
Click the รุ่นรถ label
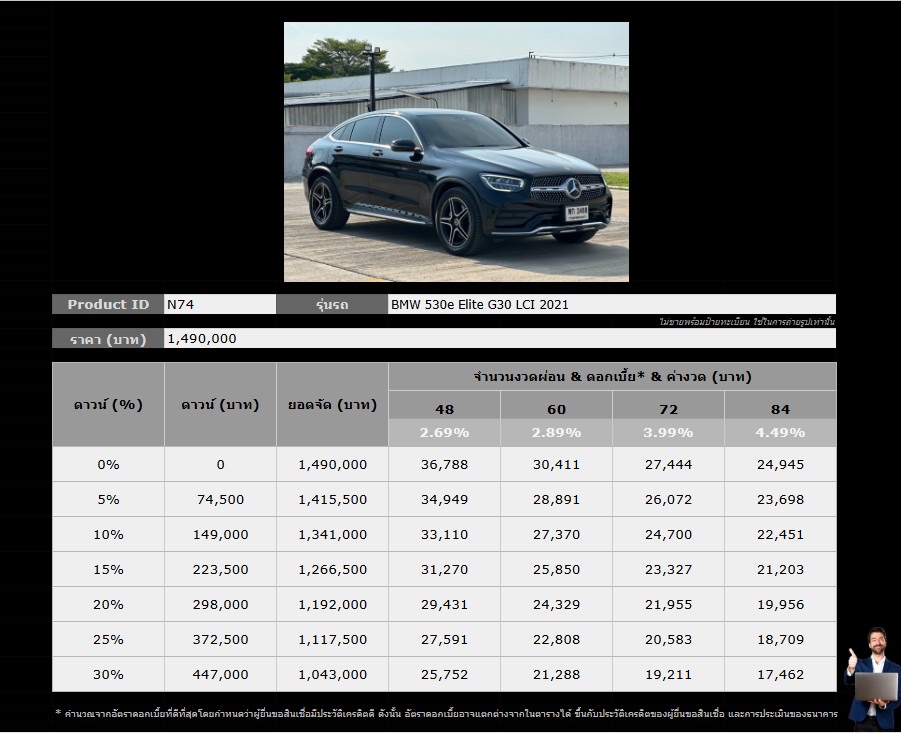coord(332,304)
